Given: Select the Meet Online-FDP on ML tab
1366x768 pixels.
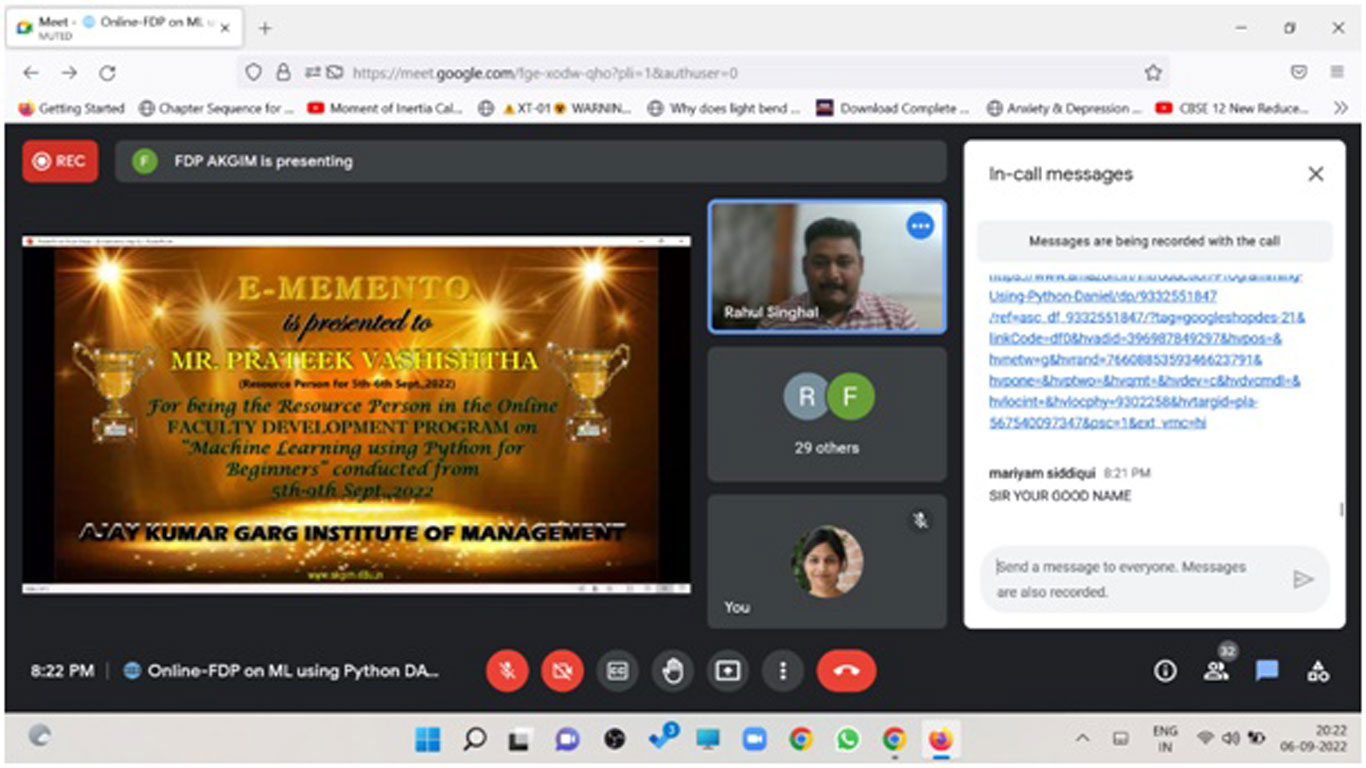Looking at the screenshot, I should pyautogui.click(x=123, y=28).
